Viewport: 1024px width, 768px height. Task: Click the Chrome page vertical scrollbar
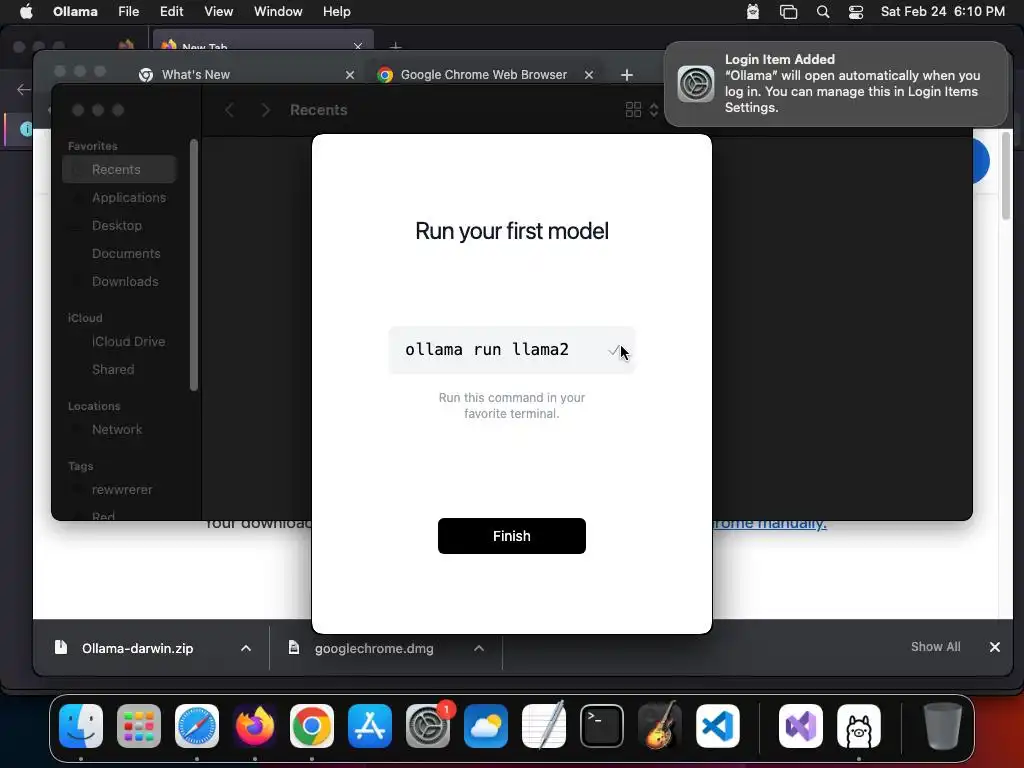pyautogui.click(x=1006, y=176)
